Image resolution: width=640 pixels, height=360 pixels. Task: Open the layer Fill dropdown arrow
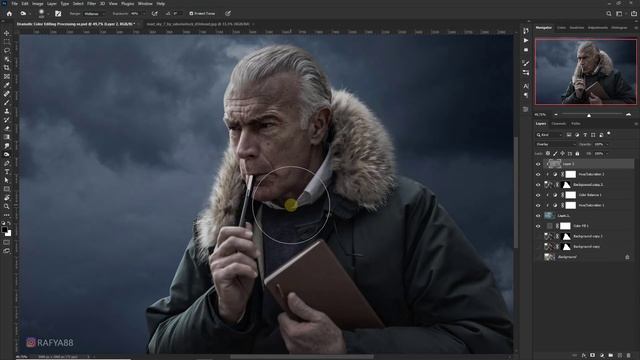[607, 154]
